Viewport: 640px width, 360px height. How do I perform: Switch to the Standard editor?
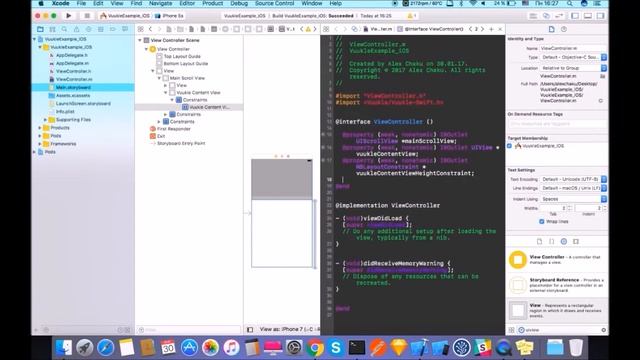tap(533, 16)
